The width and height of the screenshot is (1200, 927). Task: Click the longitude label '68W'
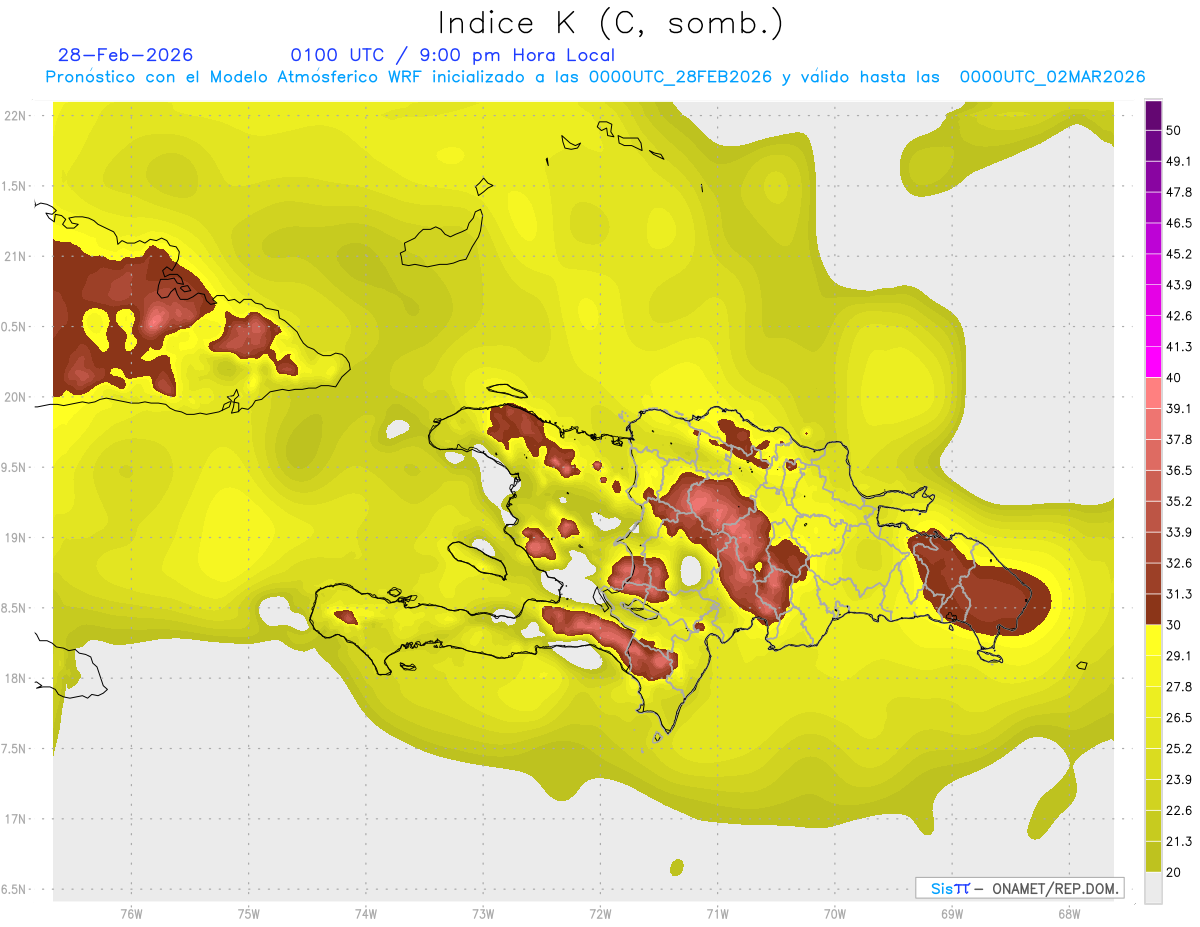click(x=1068, y=914)
